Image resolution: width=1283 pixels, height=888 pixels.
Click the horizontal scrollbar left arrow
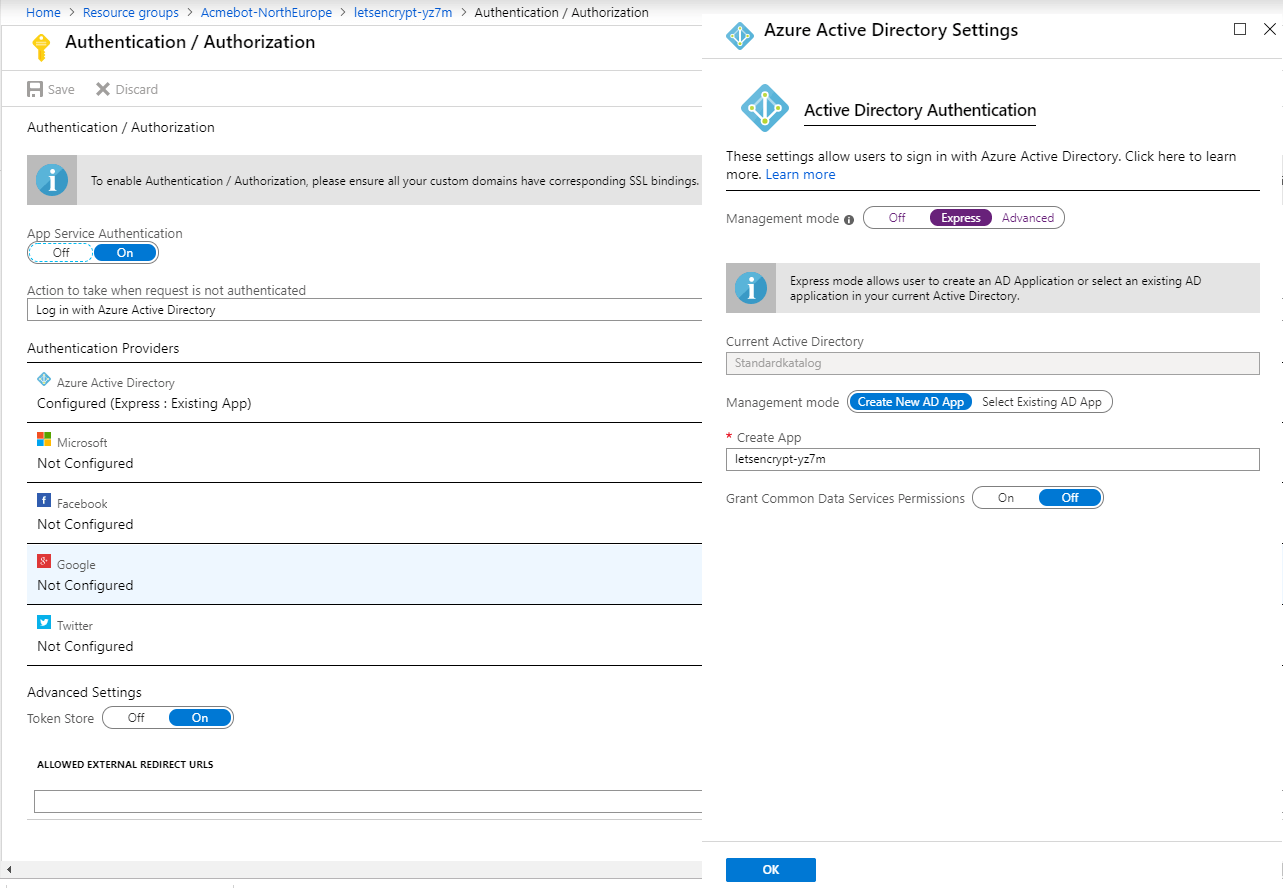coord(8,870)
